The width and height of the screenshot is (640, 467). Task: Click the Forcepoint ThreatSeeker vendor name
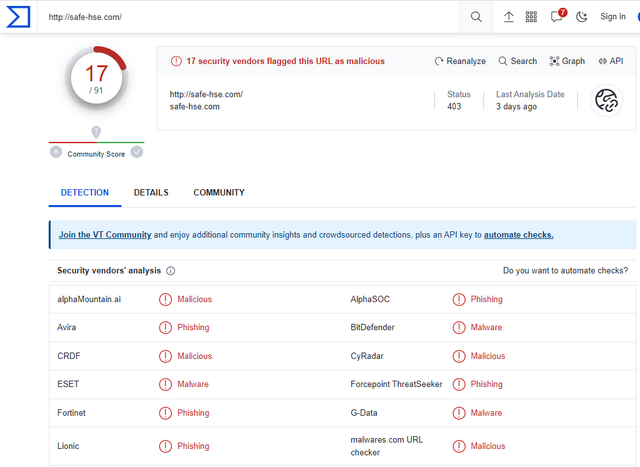(x=396, y=384)
